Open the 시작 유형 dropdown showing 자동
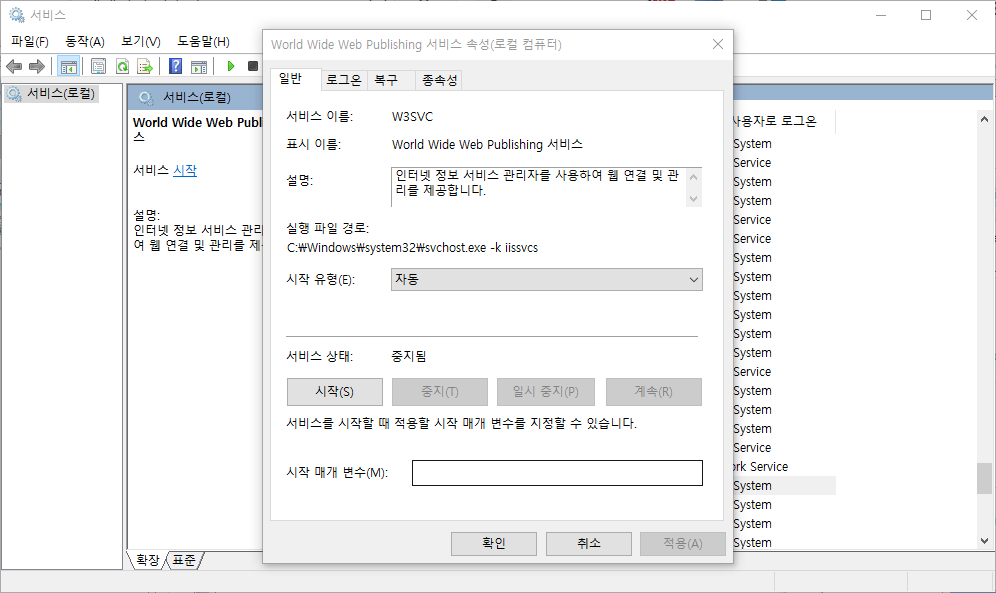996x593 pixels. tap(546, 279)
